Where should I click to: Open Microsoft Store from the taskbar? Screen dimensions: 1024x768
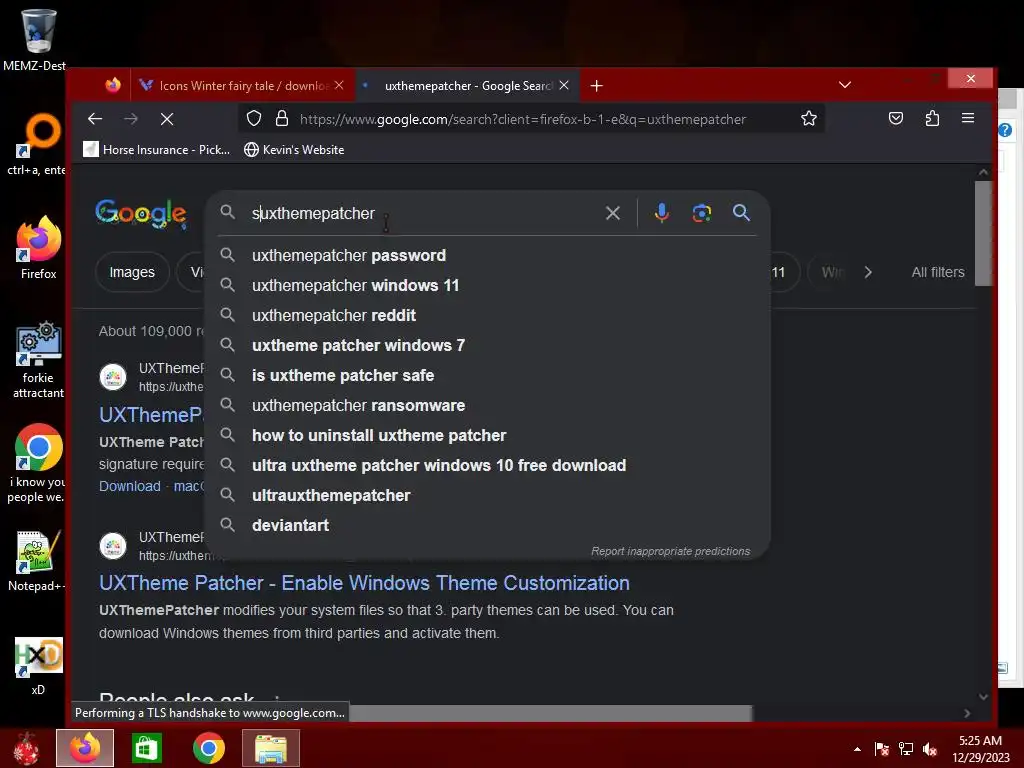pos(146,748)
